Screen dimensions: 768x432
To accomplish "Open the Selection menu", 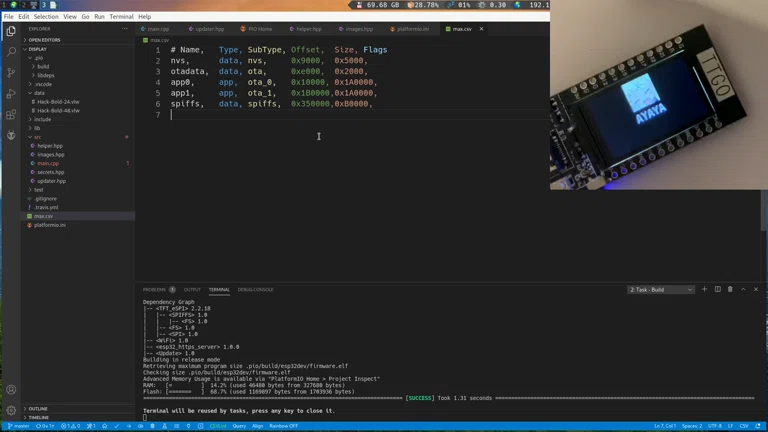I will [46, 17].
